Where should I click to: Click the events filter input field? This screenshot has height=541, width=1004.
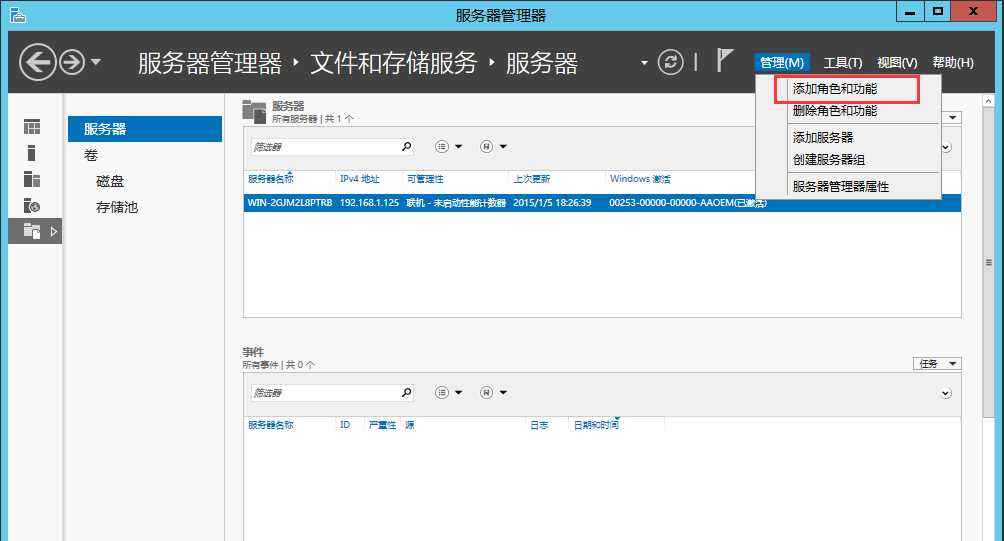(x=325, y=392)
